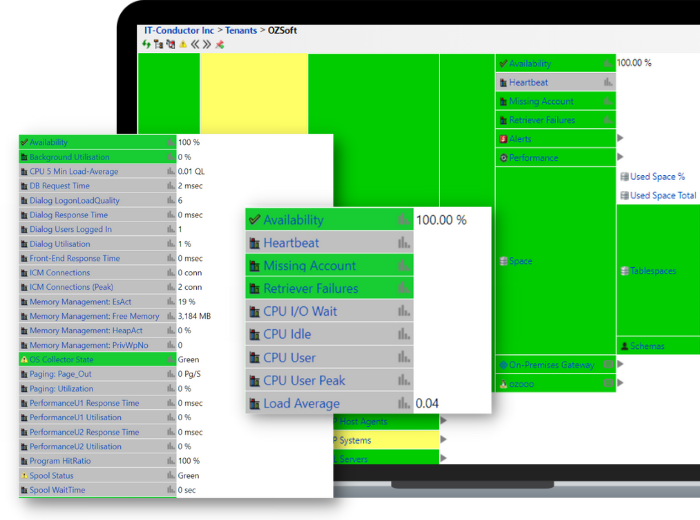Click the Space database icon
Screen dimensions: 700x520
(503, 261)
